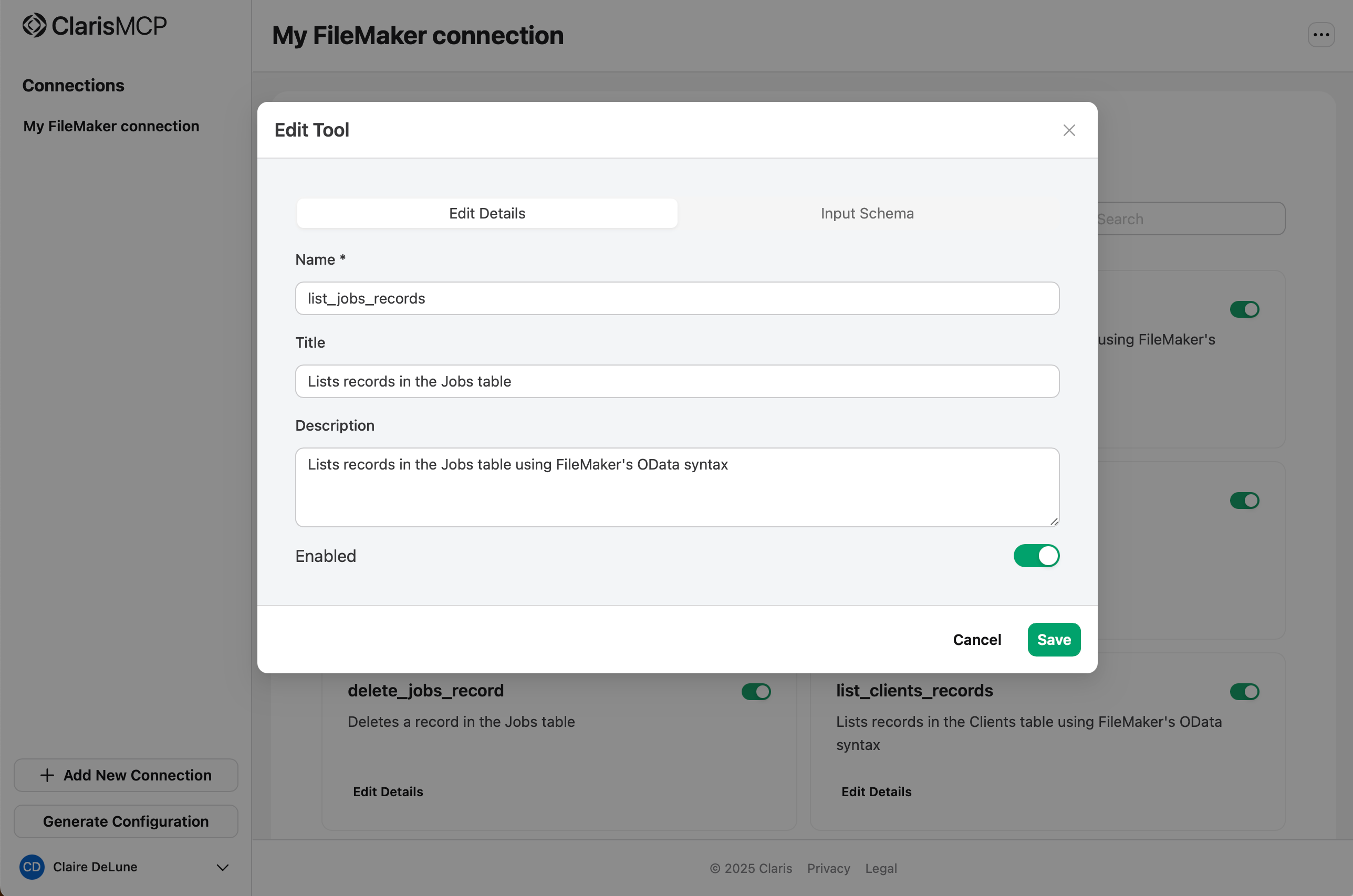Open the Privacy footer link

pos(828,868)
